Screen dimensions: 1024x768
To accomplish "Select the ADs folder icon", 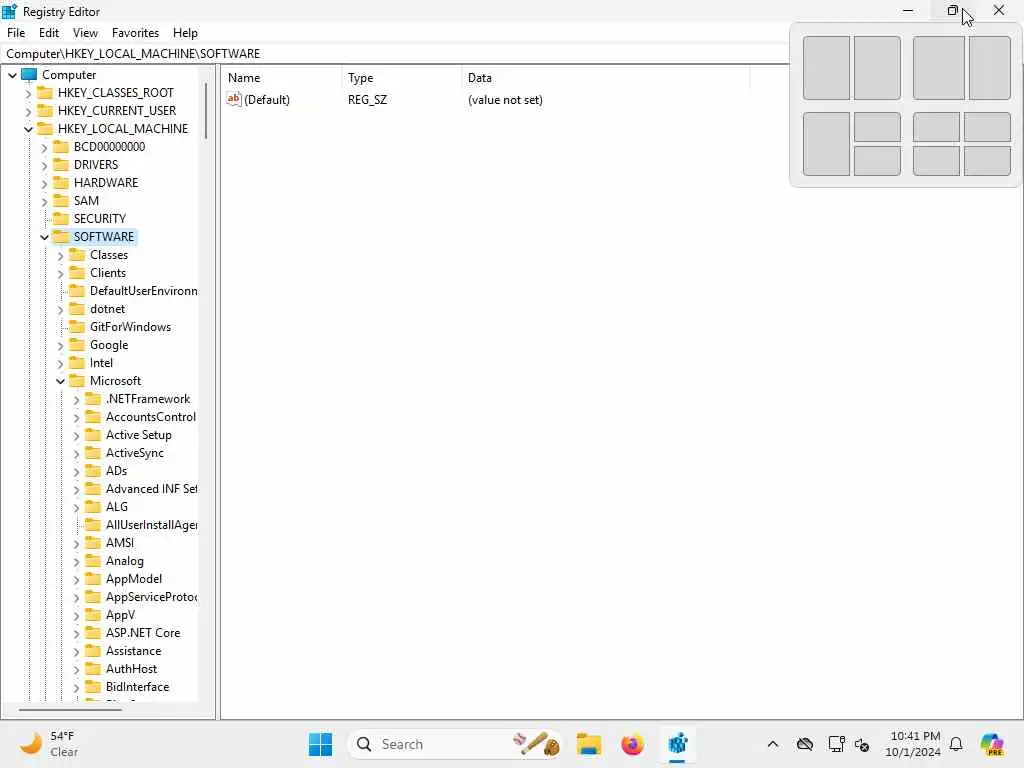I will (x=93, y=470).
